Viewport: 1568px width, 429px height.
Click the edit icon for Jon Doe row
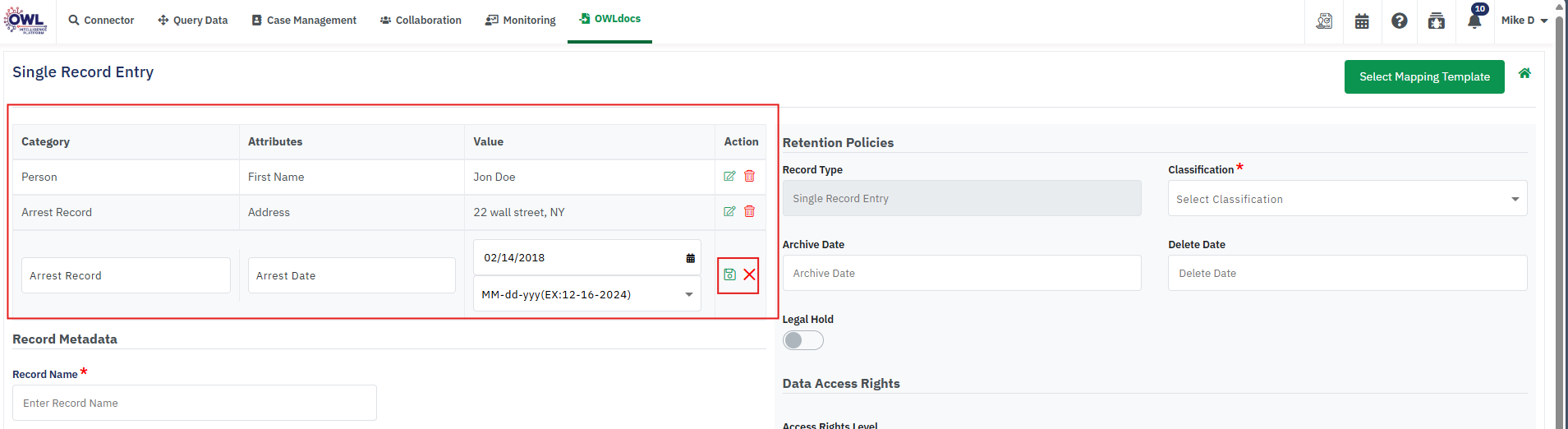[x=729, y=176]
